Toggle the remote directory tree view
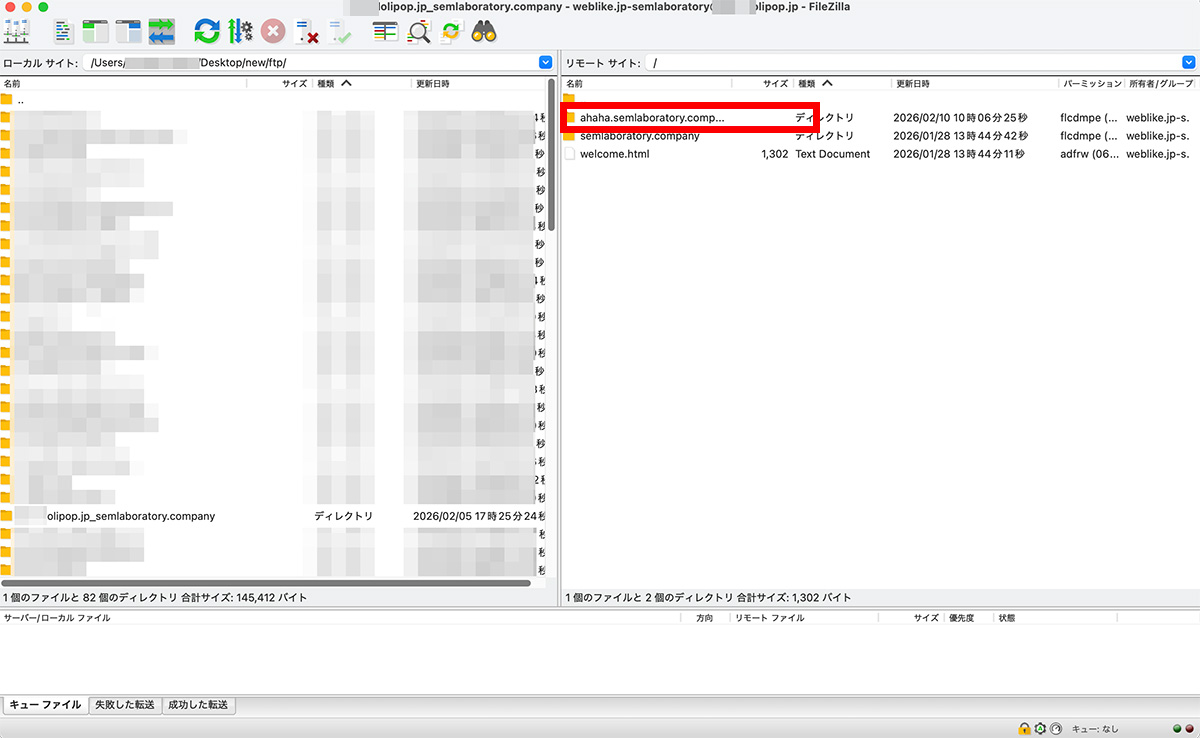This screenshot has width=1200, height=738. point(129,31)
